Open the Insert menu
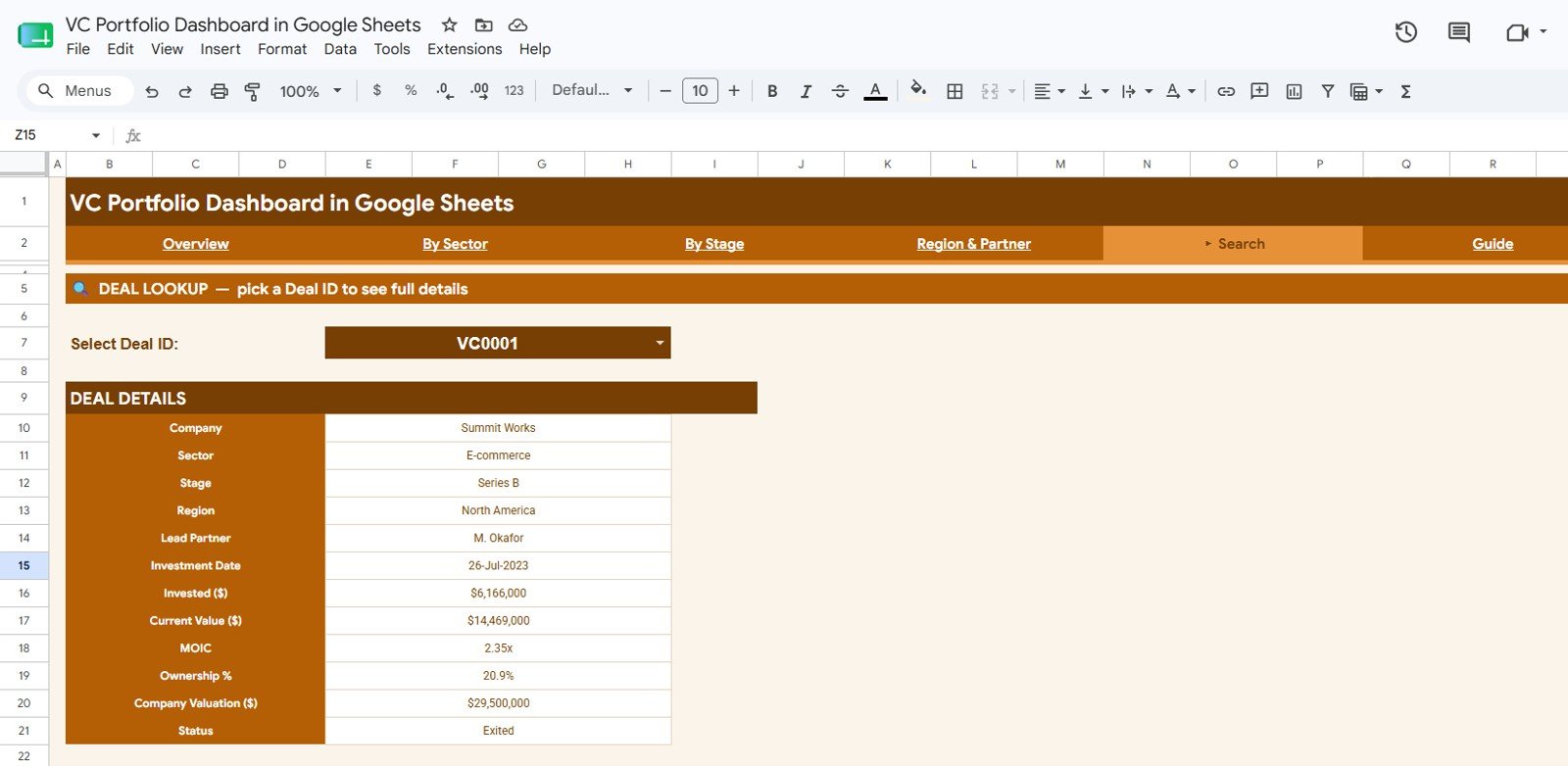 coord(220,49)
